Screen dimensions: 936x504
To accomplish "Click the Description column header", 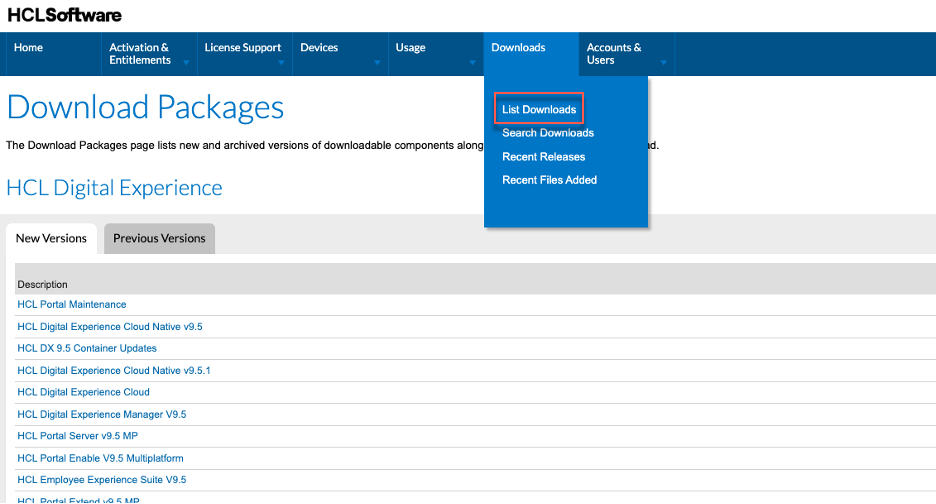I will (x=42, y=284).
